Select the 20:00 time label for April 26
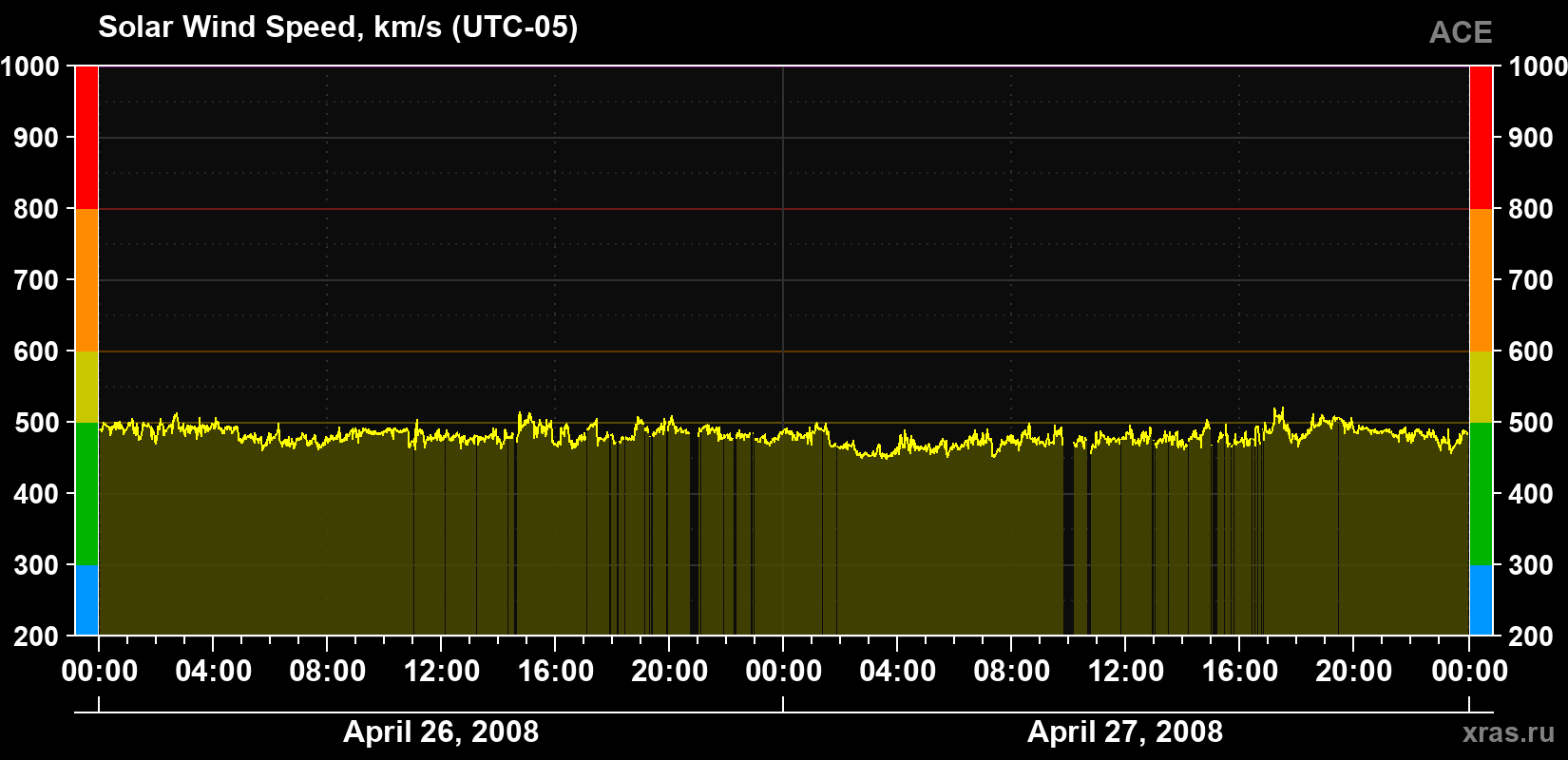 pos(669,672)
